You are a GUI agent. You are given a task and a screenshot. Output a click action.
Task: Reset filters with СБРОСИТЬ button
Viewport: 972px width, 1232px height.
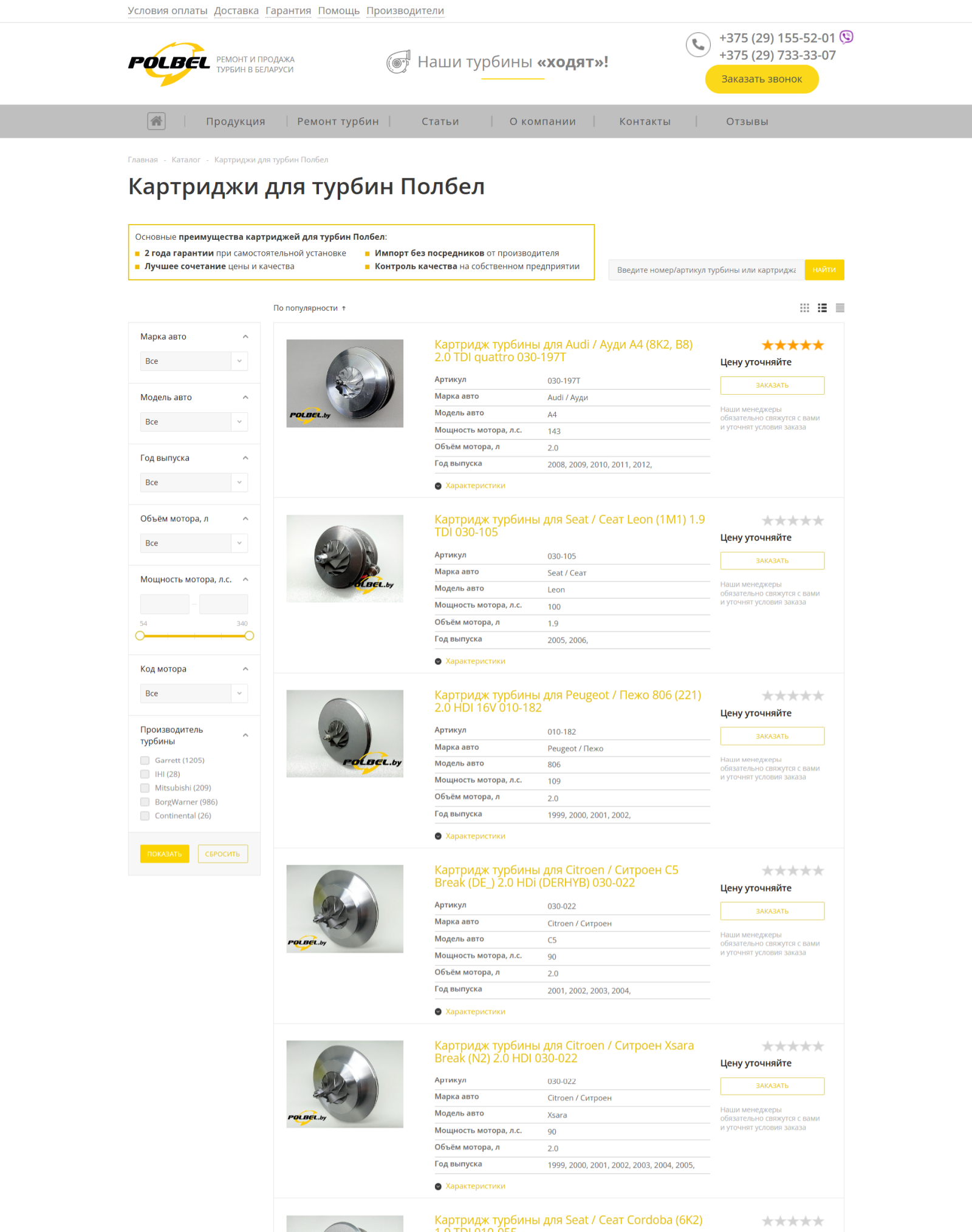(223, 854)
